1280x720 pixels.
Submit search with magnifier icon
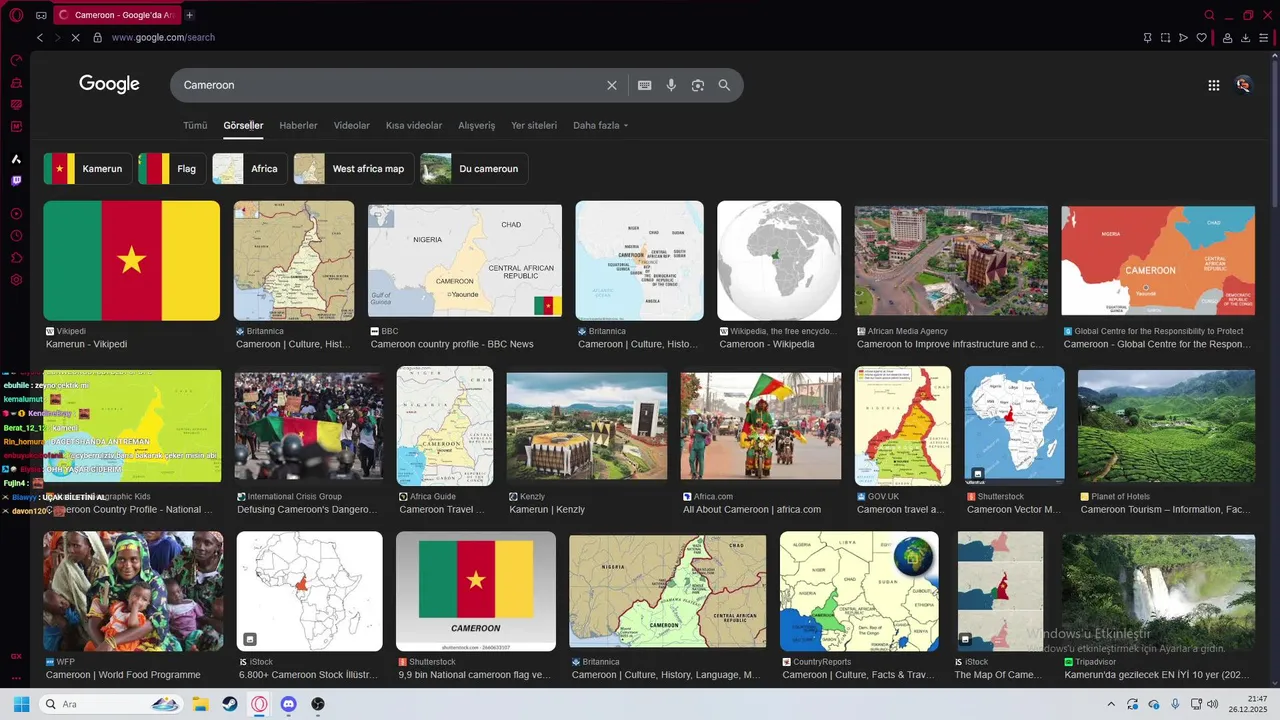pyautogui.click(x=724, y=85)
